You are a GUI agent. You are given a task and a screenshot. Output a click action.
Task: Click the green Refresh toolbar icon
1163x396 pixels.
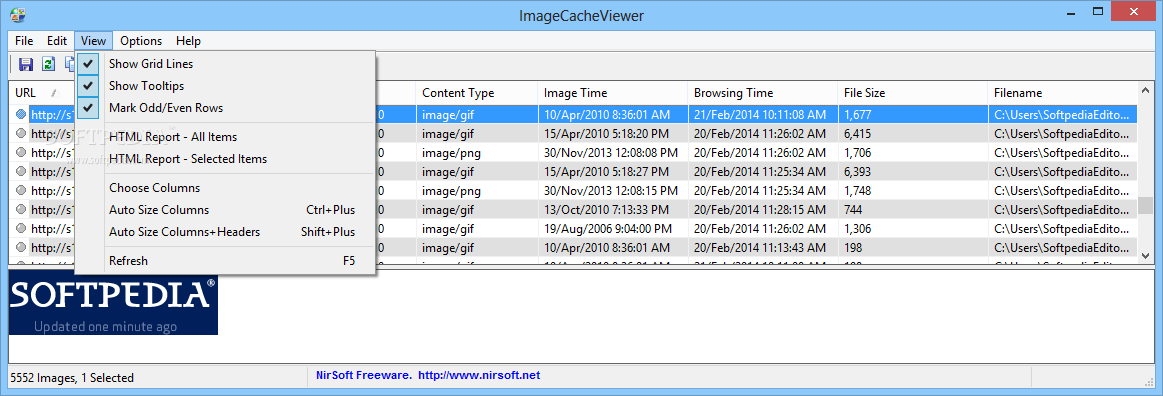tap(48, 64)
